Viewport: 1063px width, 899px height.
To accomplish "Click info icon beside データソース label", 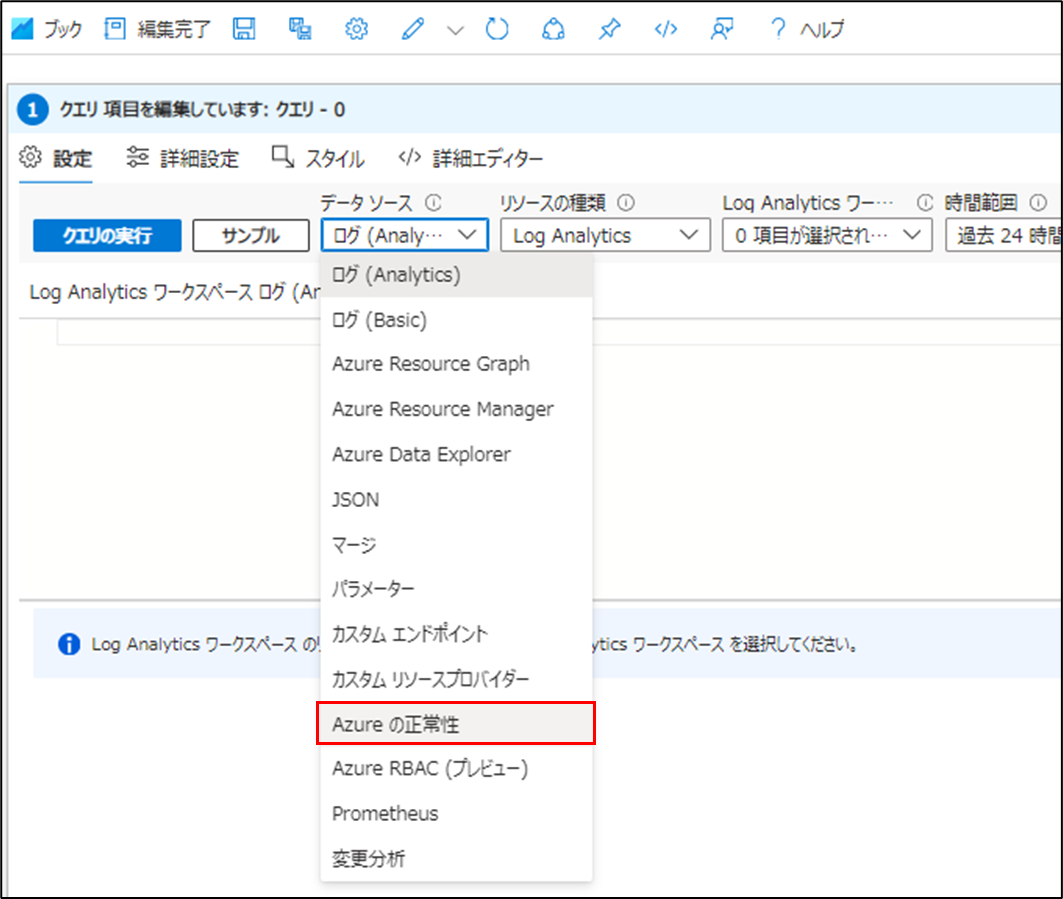I will [x=433, y=202].
